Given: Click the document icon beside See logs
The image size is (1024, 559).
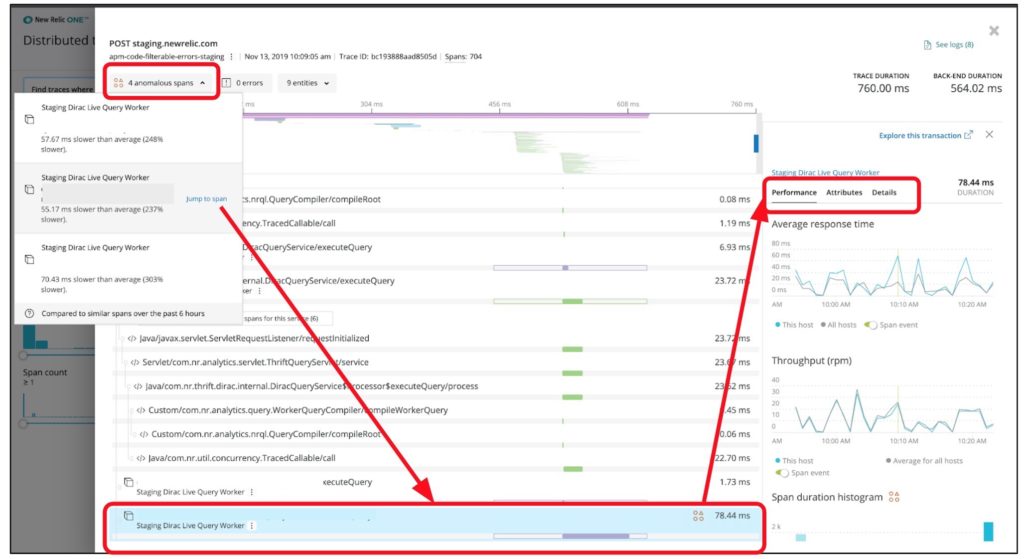Looking at the screenshot, I should [927, 45].
